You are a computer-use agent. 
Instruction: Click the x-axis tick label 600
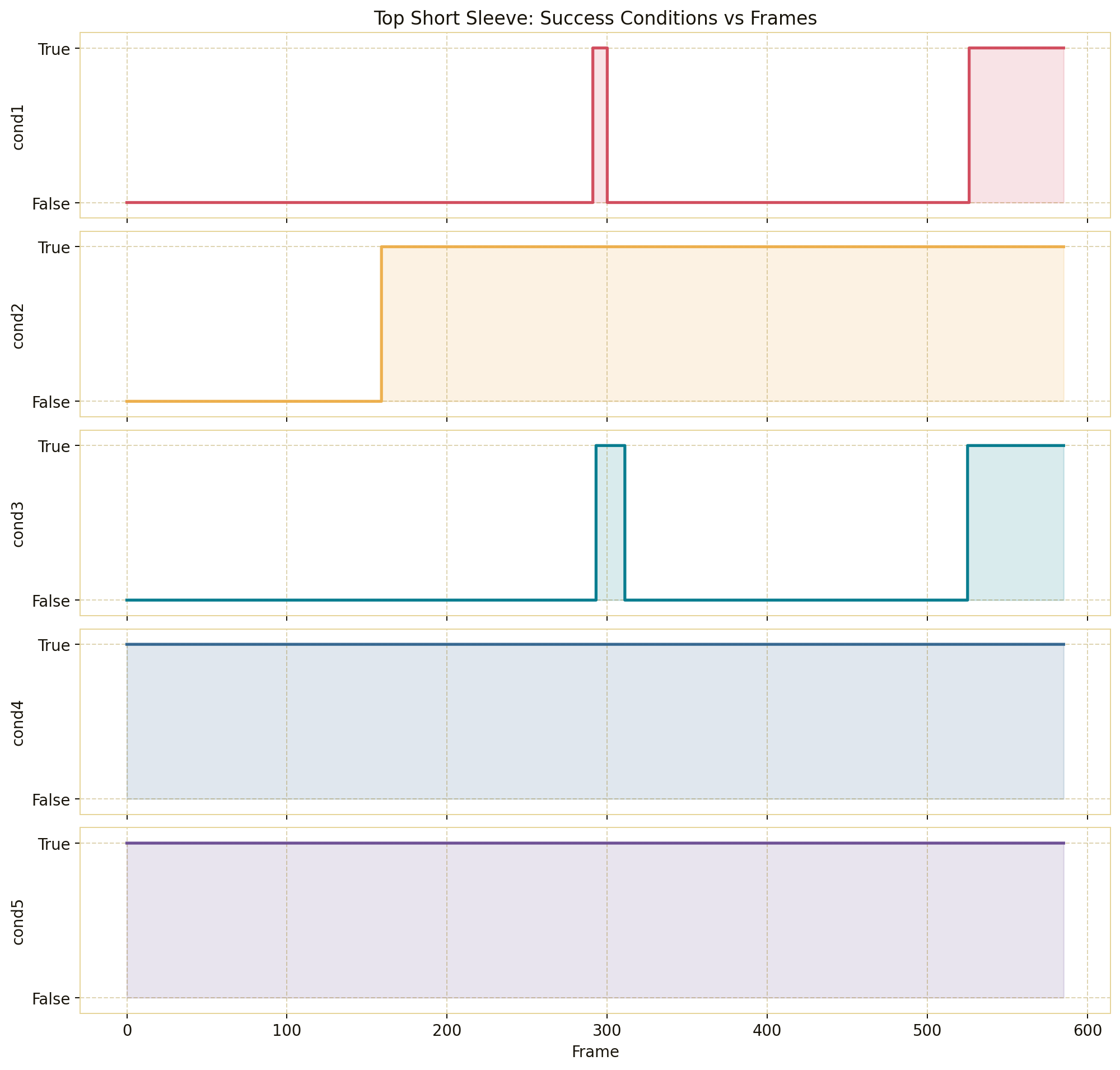pyautogui.click(x=1087, y=1031)
